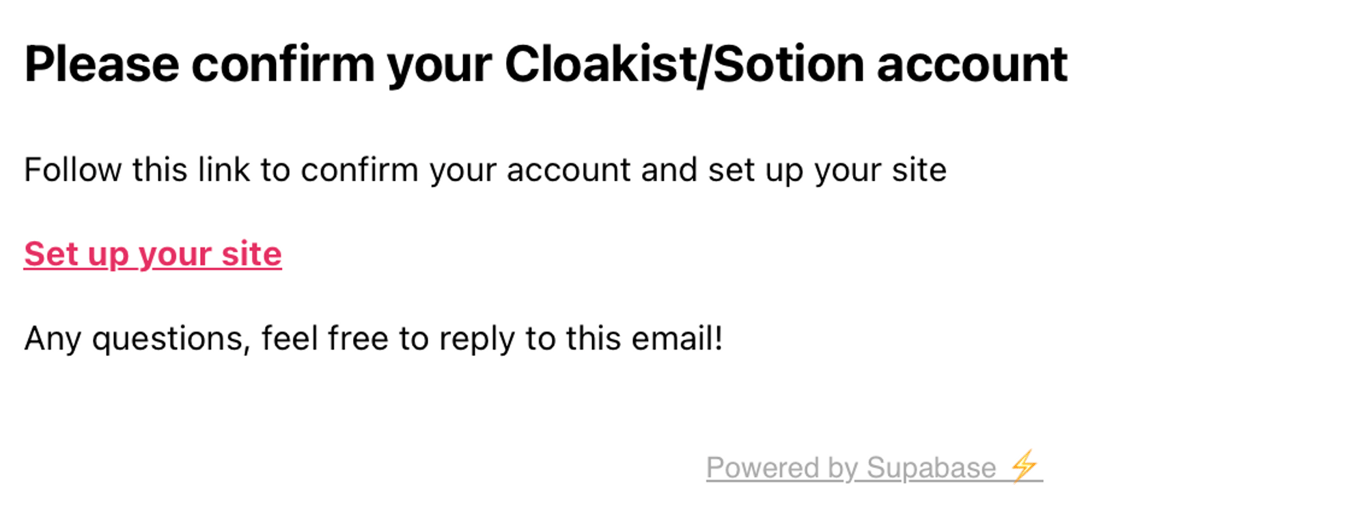The height and width of the screenshot is (530, 1366).
Task: Click the word Follow in the instruction line
Action: point(73,170)
